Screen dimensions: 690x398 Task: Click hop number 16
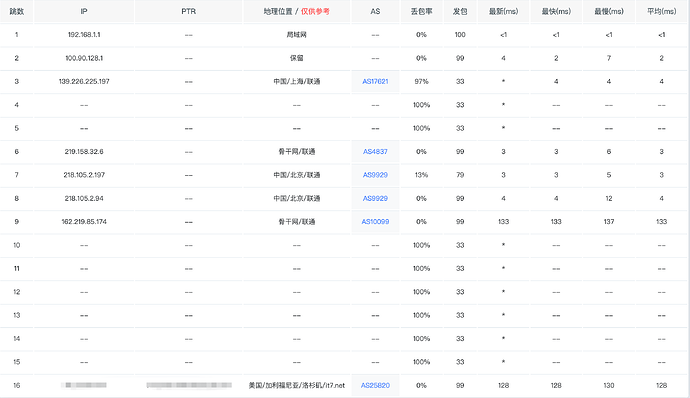pyautogui.click(x=17, y=385)
